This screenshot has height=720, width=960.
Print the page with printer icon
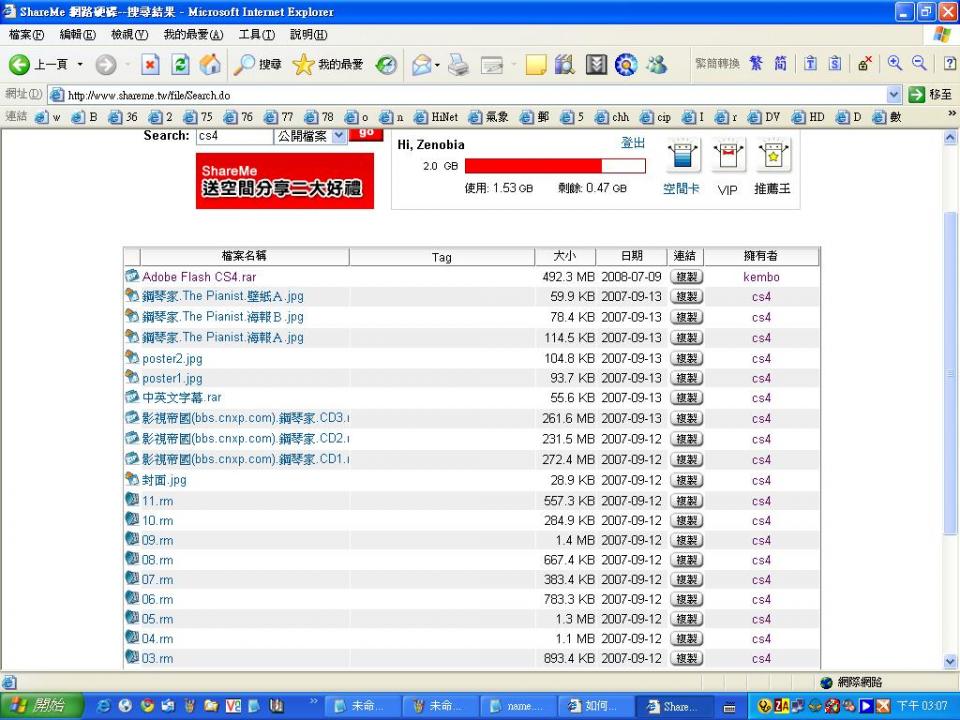pyautogui.click(x=458, y=64)
